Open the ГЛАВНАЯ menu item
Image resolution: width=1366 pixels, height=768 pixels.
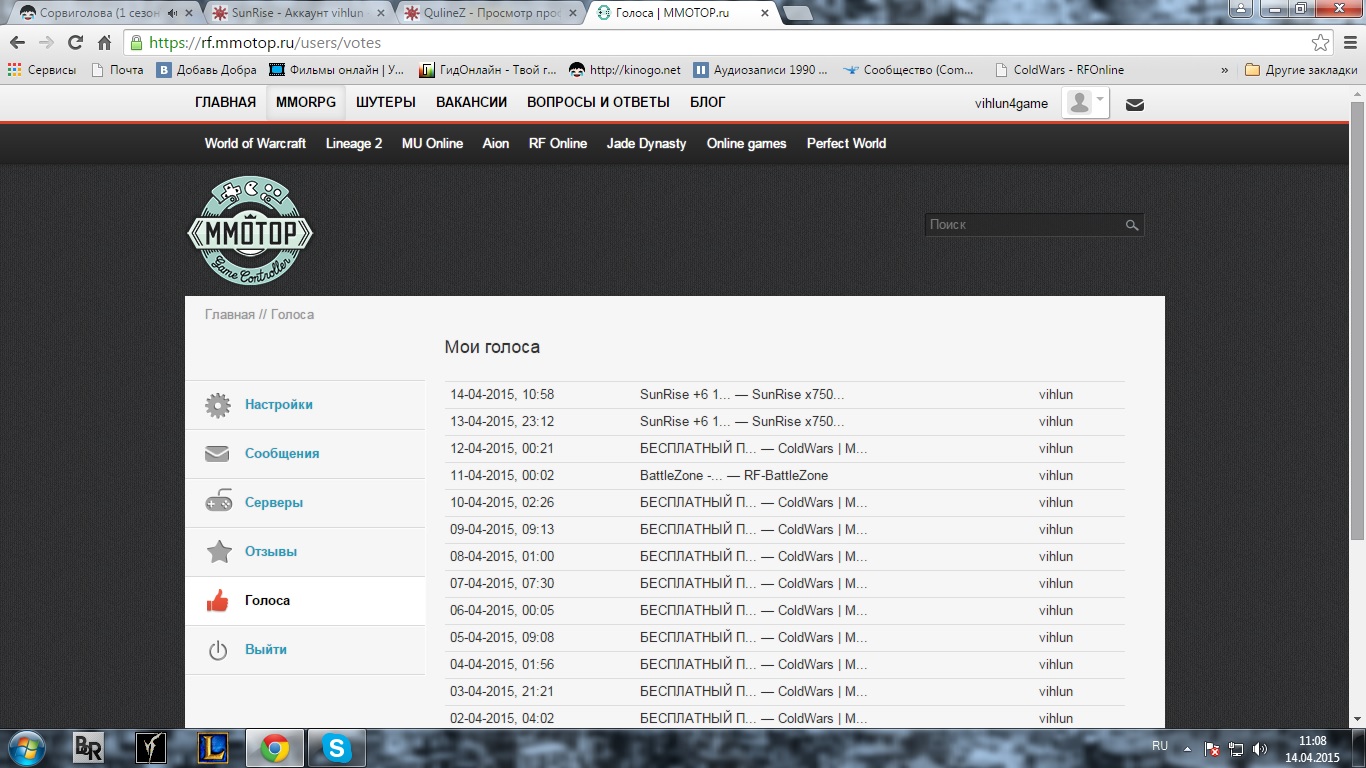coord(226,102)
